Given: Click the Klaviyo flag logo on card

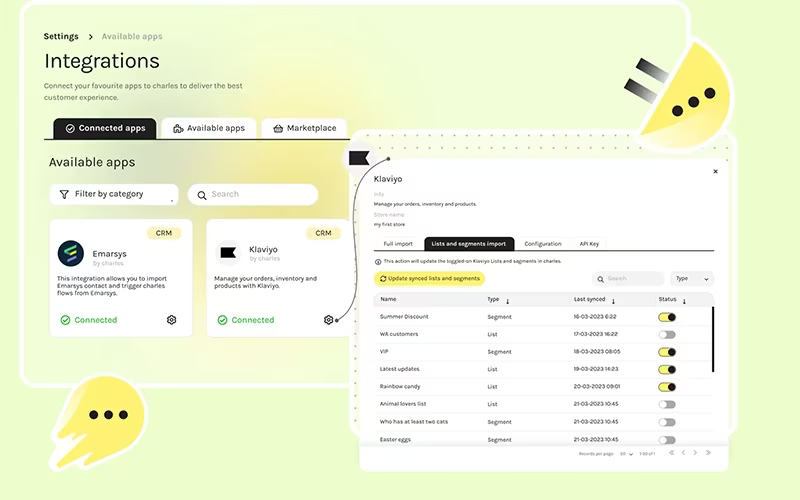Looking at the screenshot, I should click(228, 252).
